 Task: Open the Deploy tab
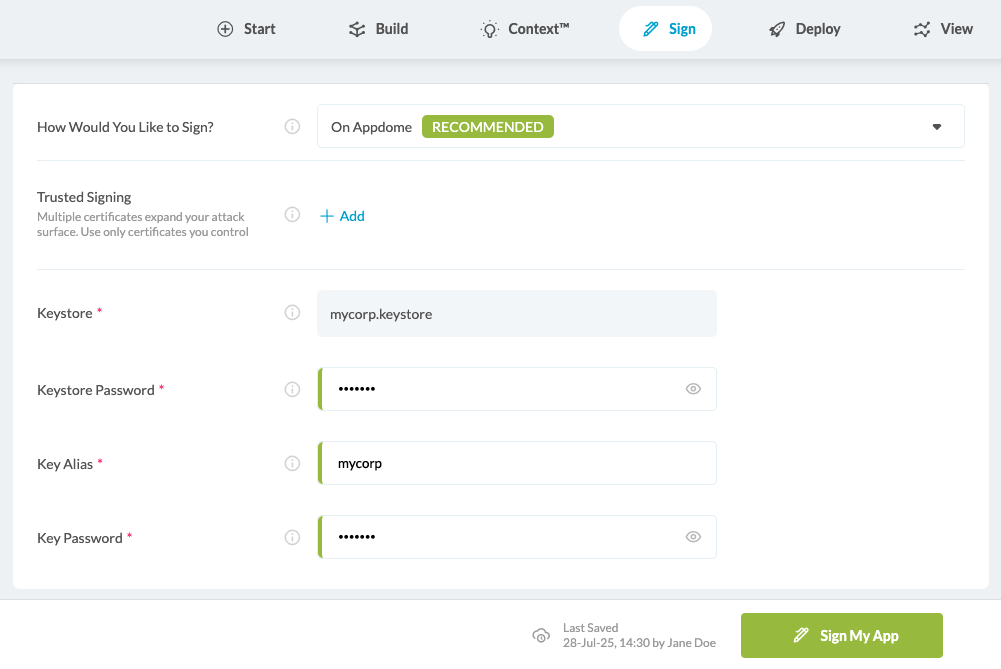[x=804, y=29]
